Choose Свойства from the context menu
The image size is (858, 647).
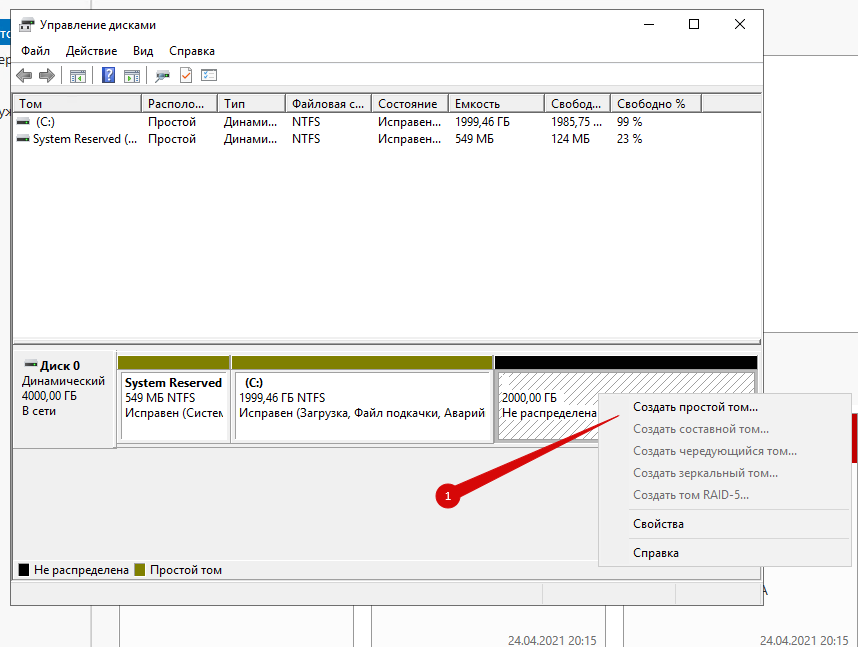pos(658,523)
